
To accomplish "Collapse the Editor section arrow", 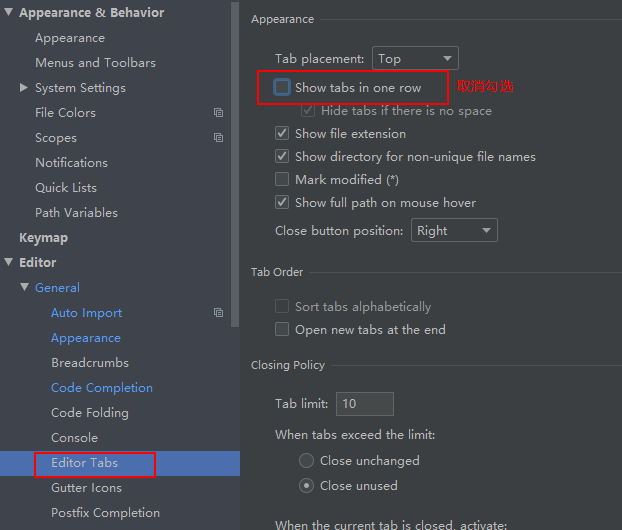I will (x=9, y=263).
